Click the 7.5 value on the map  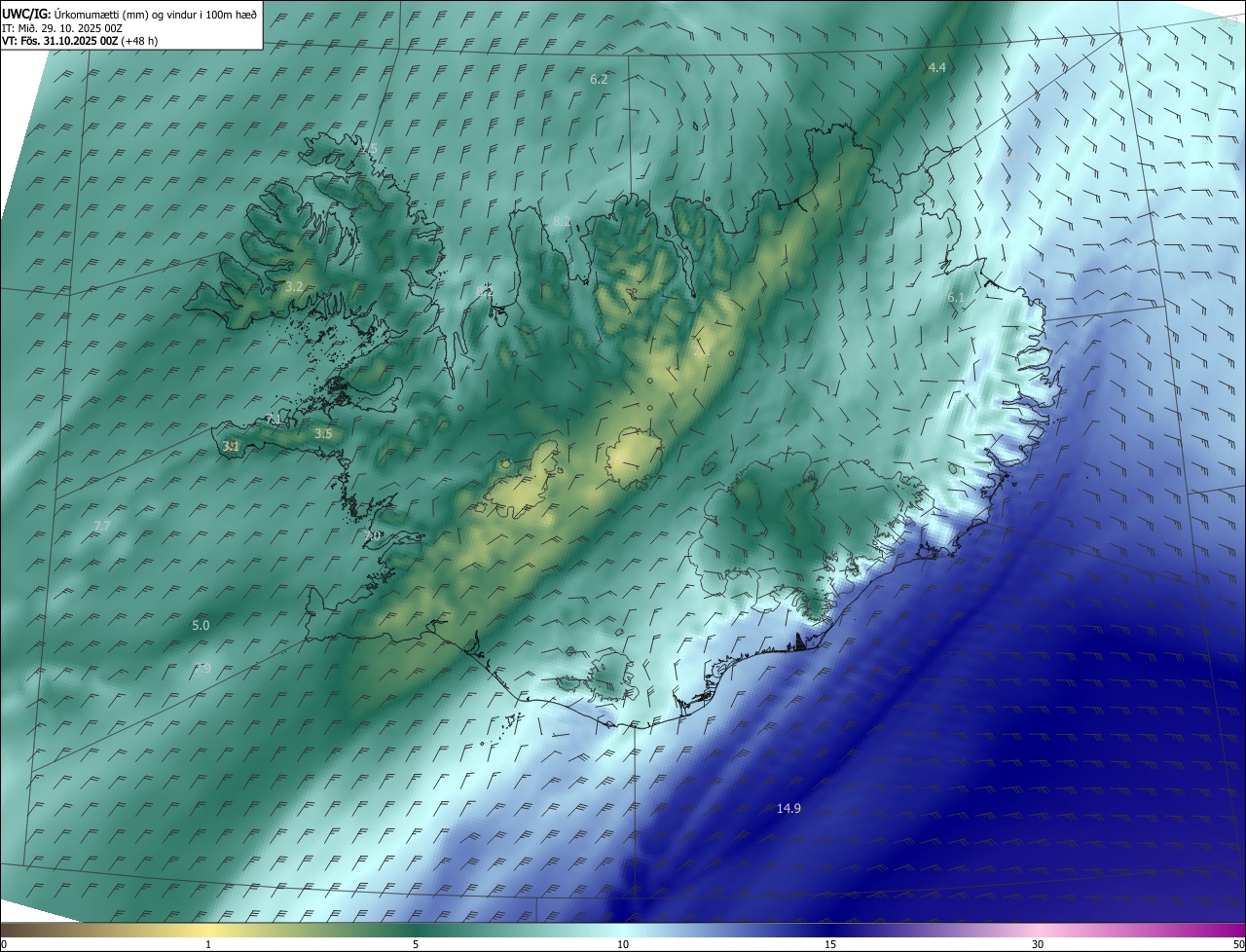point(368,148)
